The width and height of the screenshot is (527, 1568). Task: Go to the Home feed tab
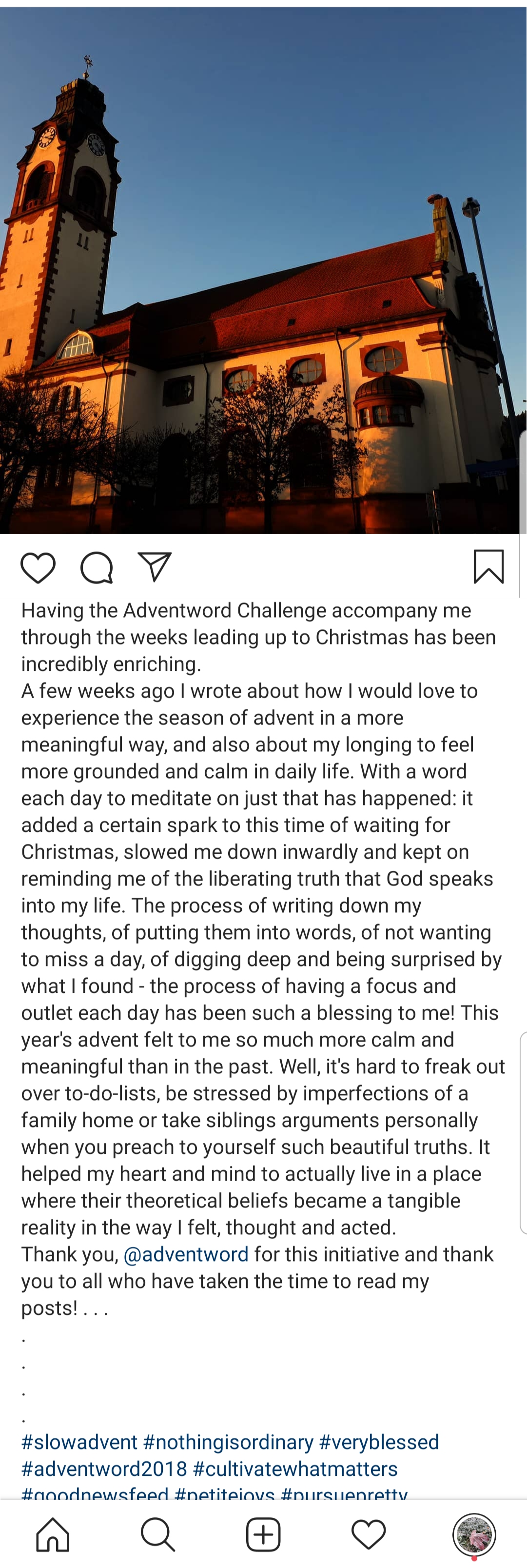point(53,1534)
